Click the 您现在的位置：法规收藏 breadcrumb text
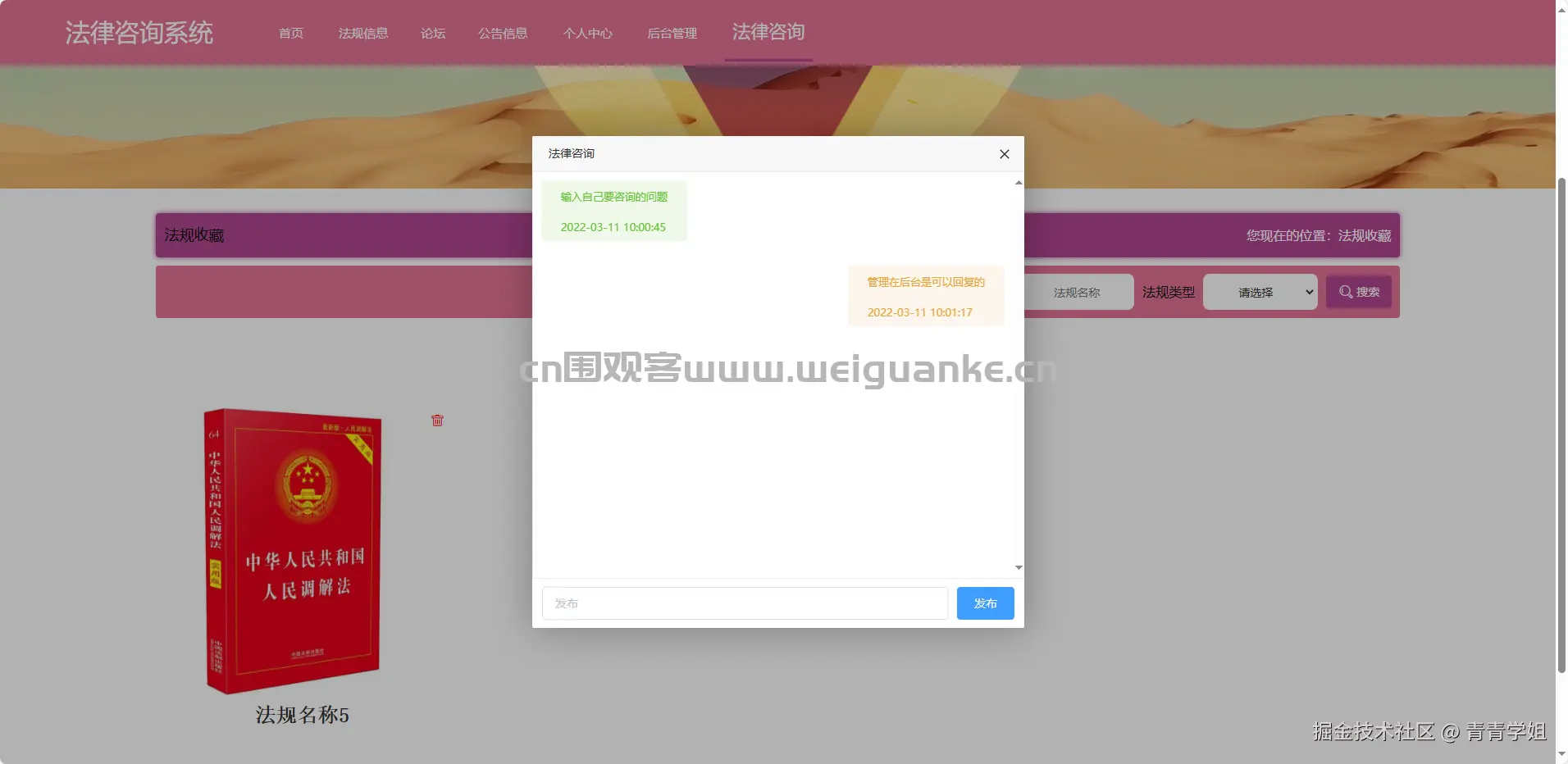The height and width of the screenshot is (764, 1568). pos(1319,235)
